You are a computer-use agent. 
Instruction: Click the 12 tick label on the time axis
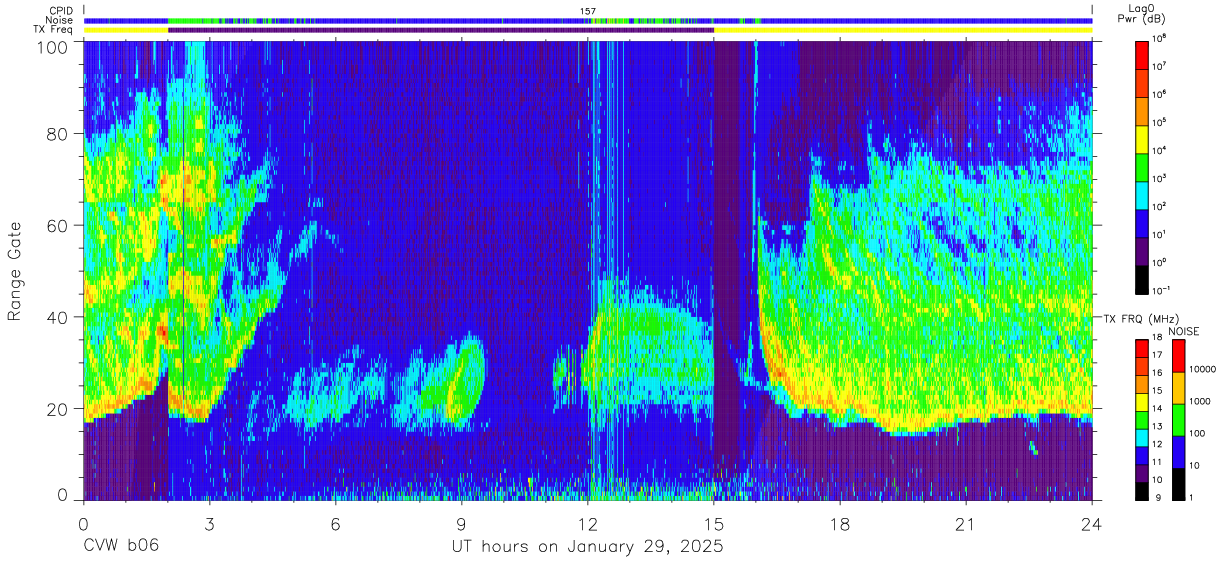[x=588, y=524]
